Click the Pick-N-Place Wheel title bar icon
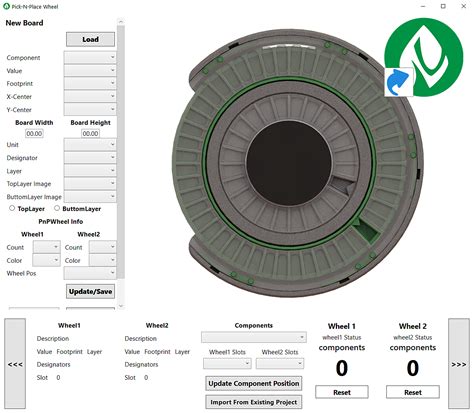 pos(6,6)
